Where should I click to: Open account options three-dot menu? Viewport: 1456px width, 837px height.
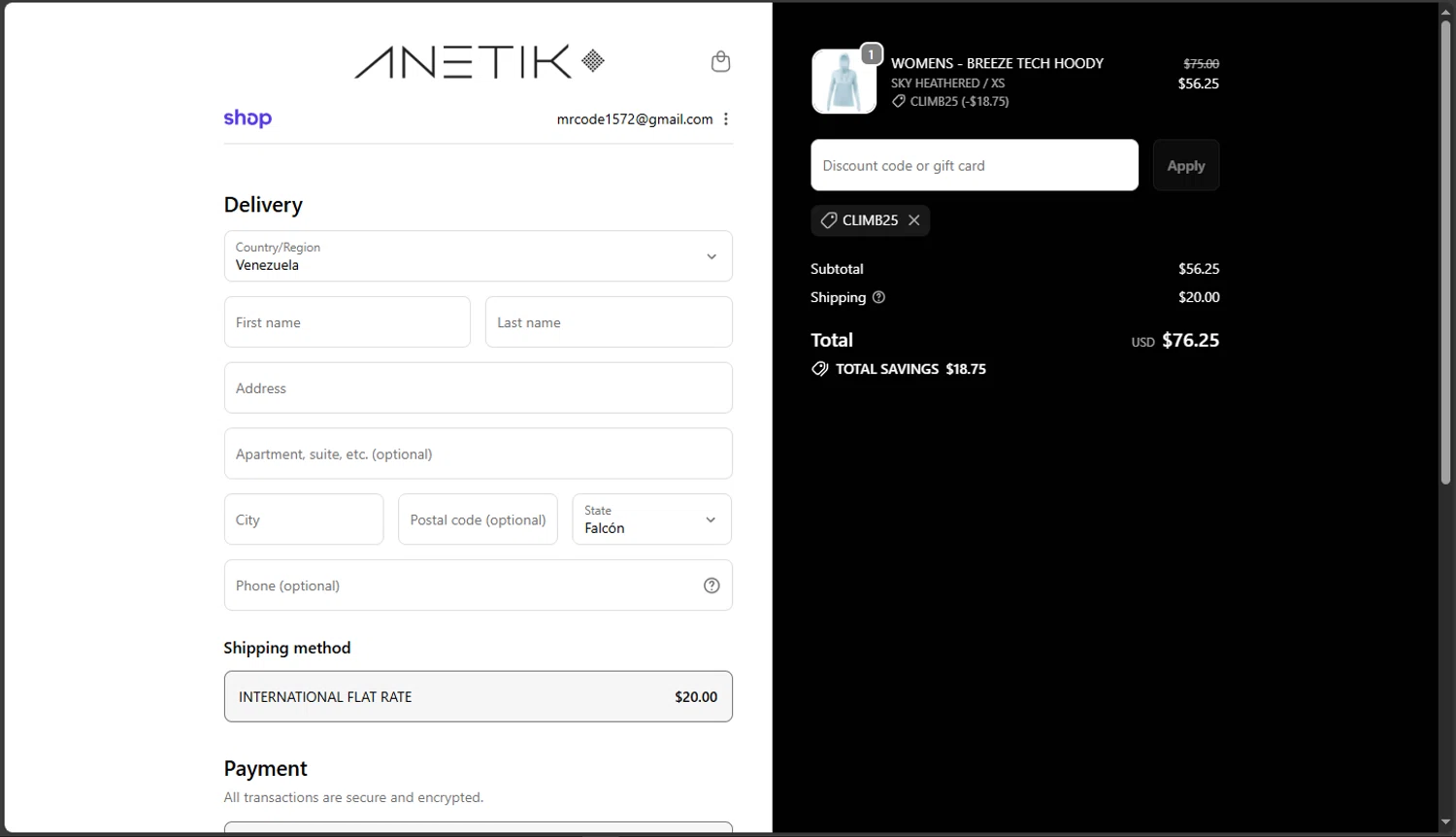(726, 118)
